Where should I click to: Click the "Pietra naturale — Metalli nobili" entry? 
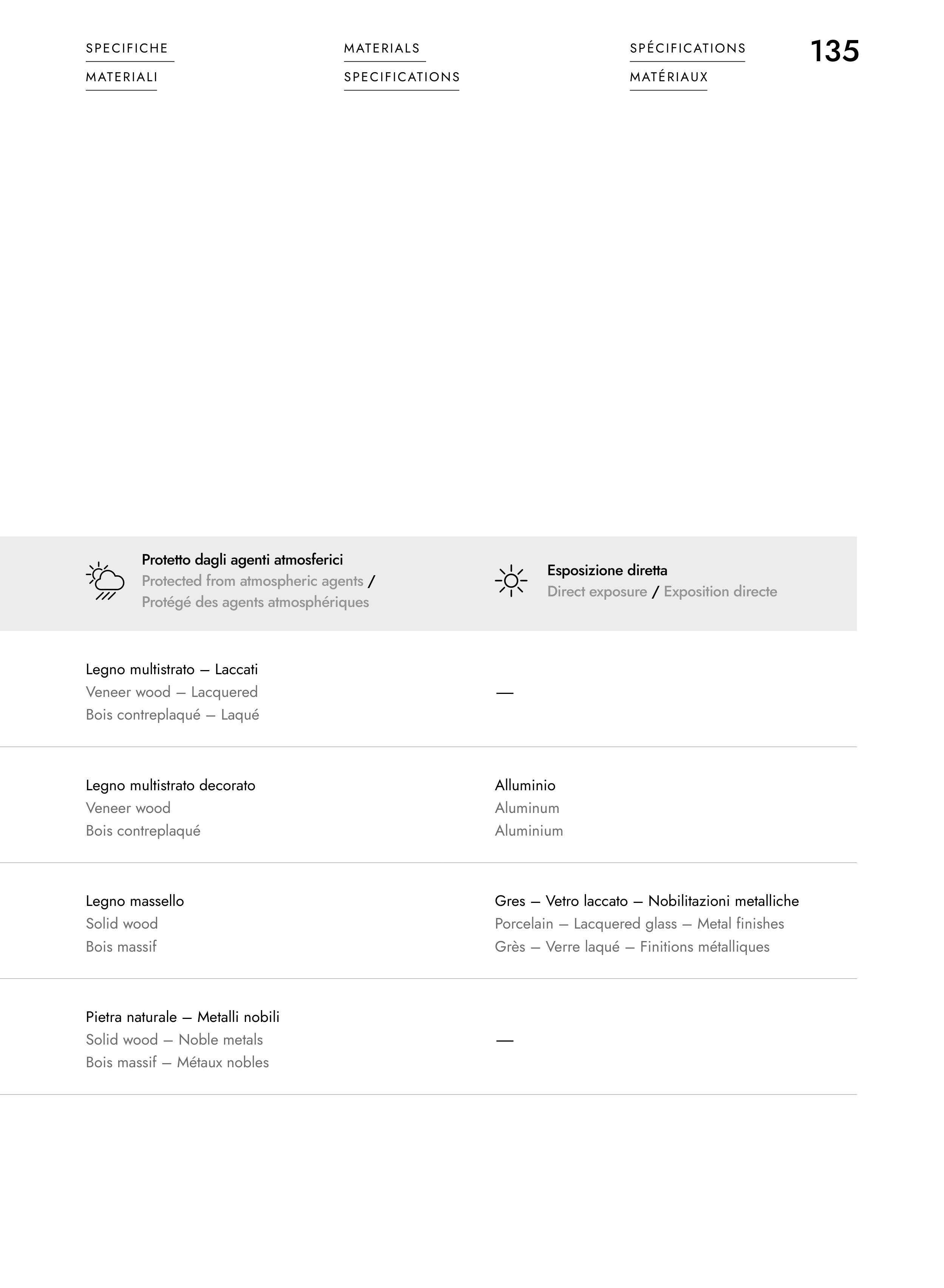182,1017
